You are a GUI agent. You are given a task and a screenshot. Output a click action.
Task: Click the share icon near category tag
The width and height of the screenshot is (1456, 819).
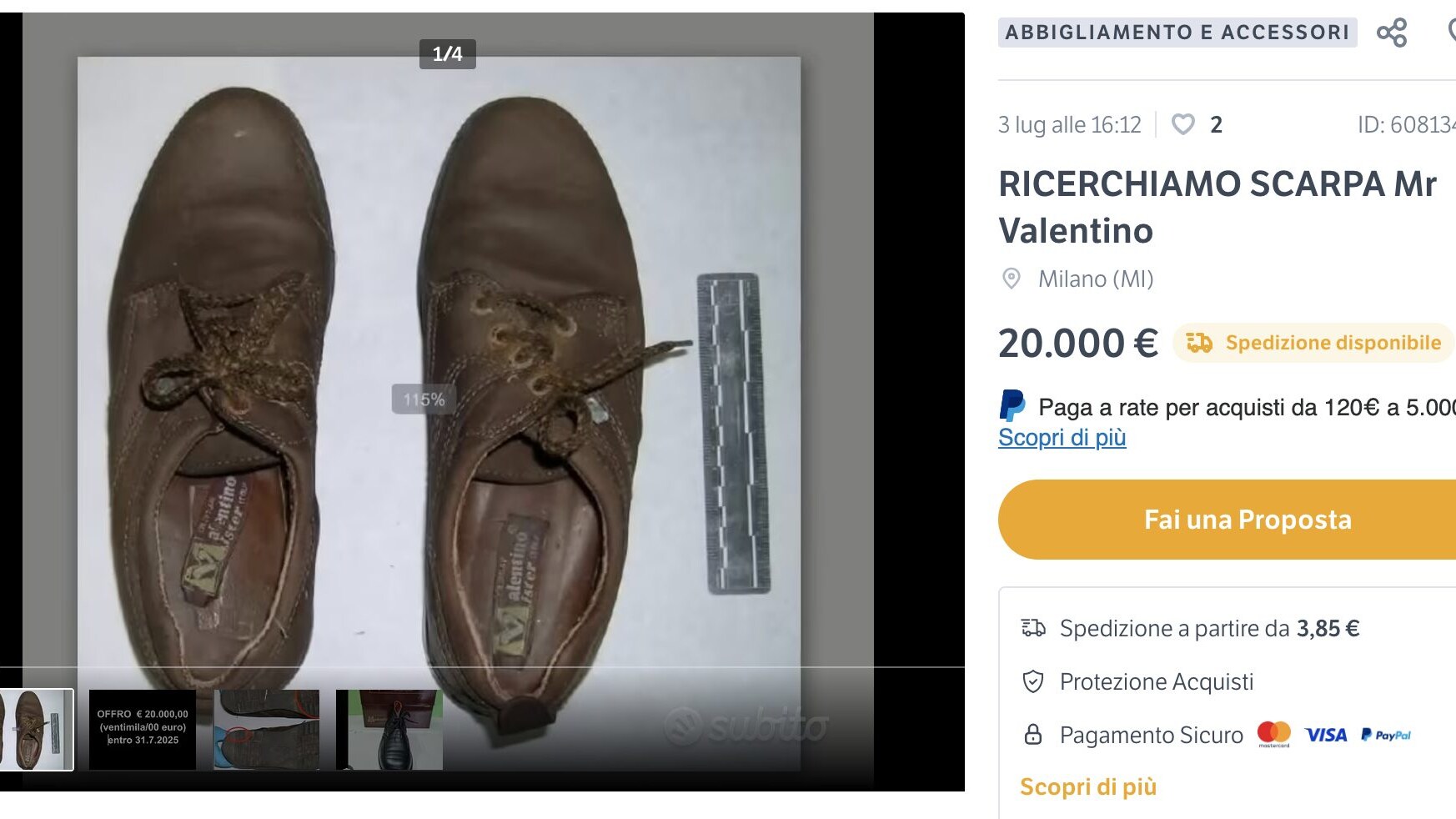(x=1392, y=33)
